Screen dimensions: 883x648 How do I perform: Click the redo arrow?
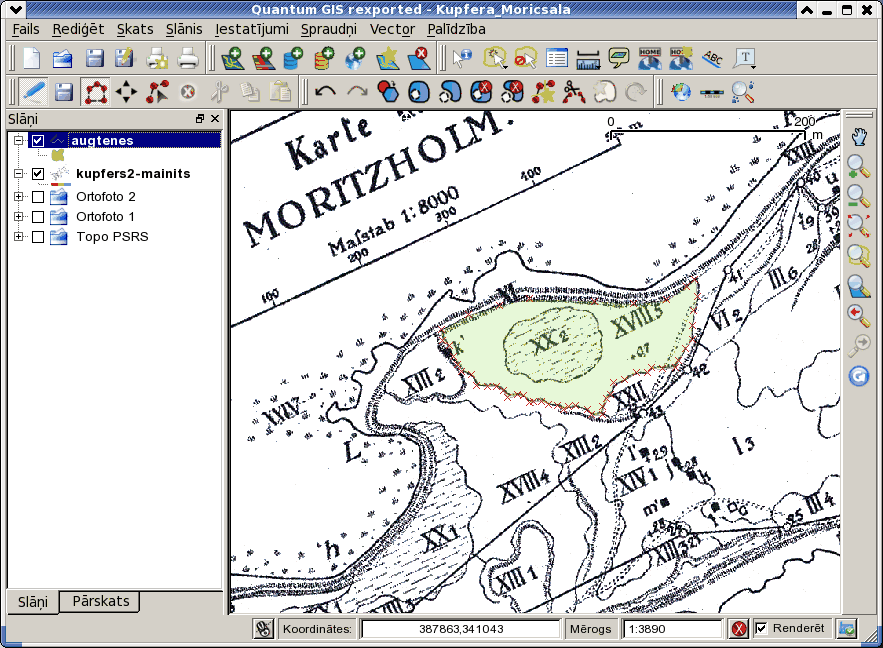point(357,92)
